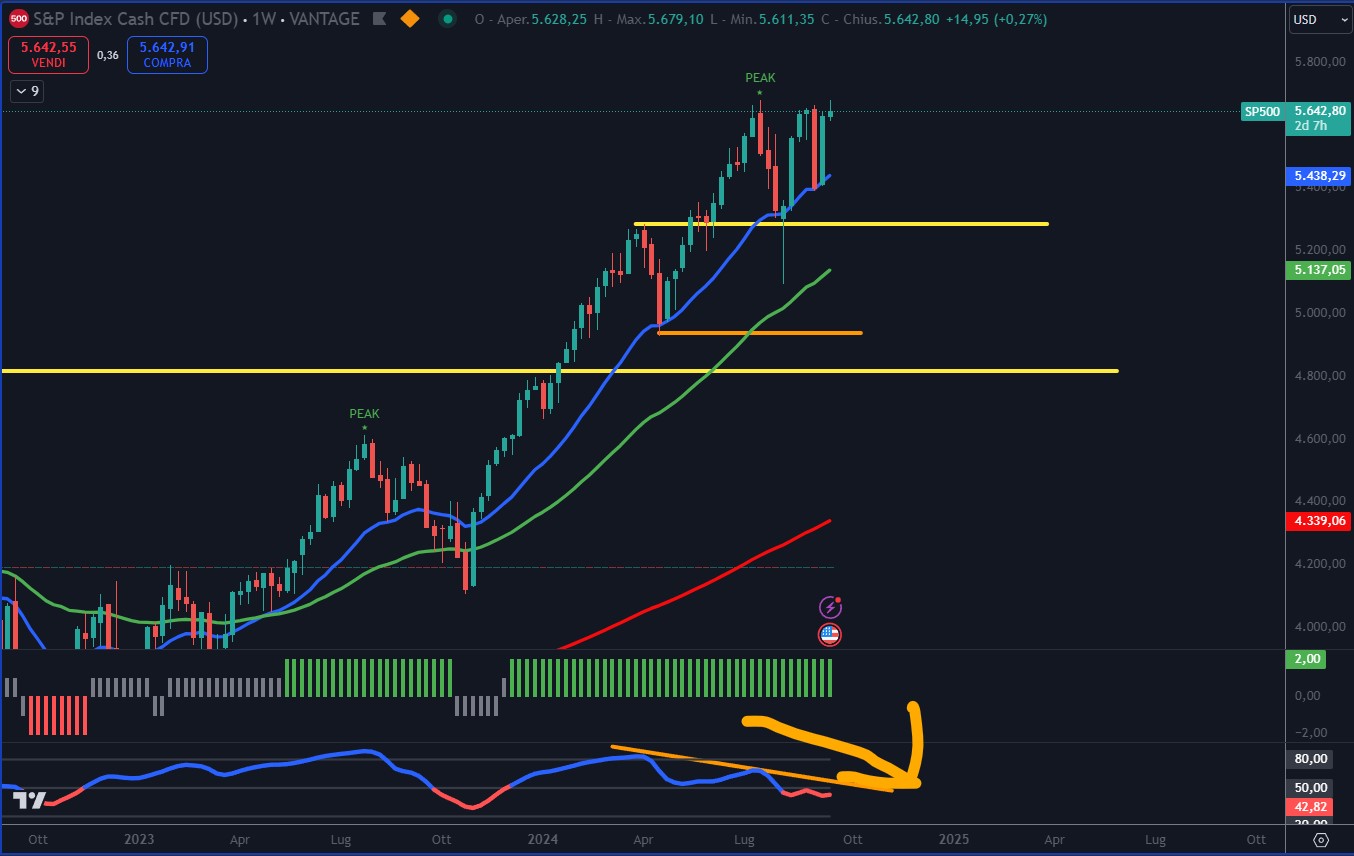The image size is (1354, 856).
Task: Click the TradingView logo on the chart
Action: point(29,799)
